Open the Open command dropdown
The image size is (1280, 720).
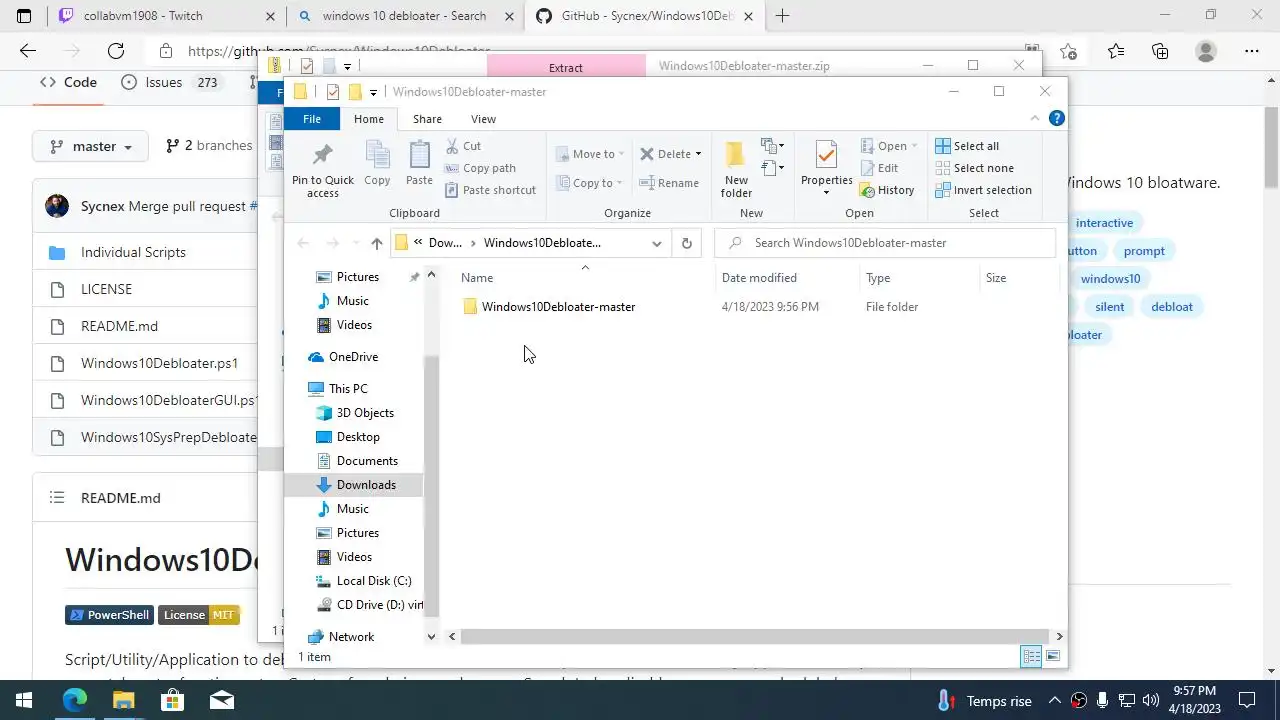point(914,146)
